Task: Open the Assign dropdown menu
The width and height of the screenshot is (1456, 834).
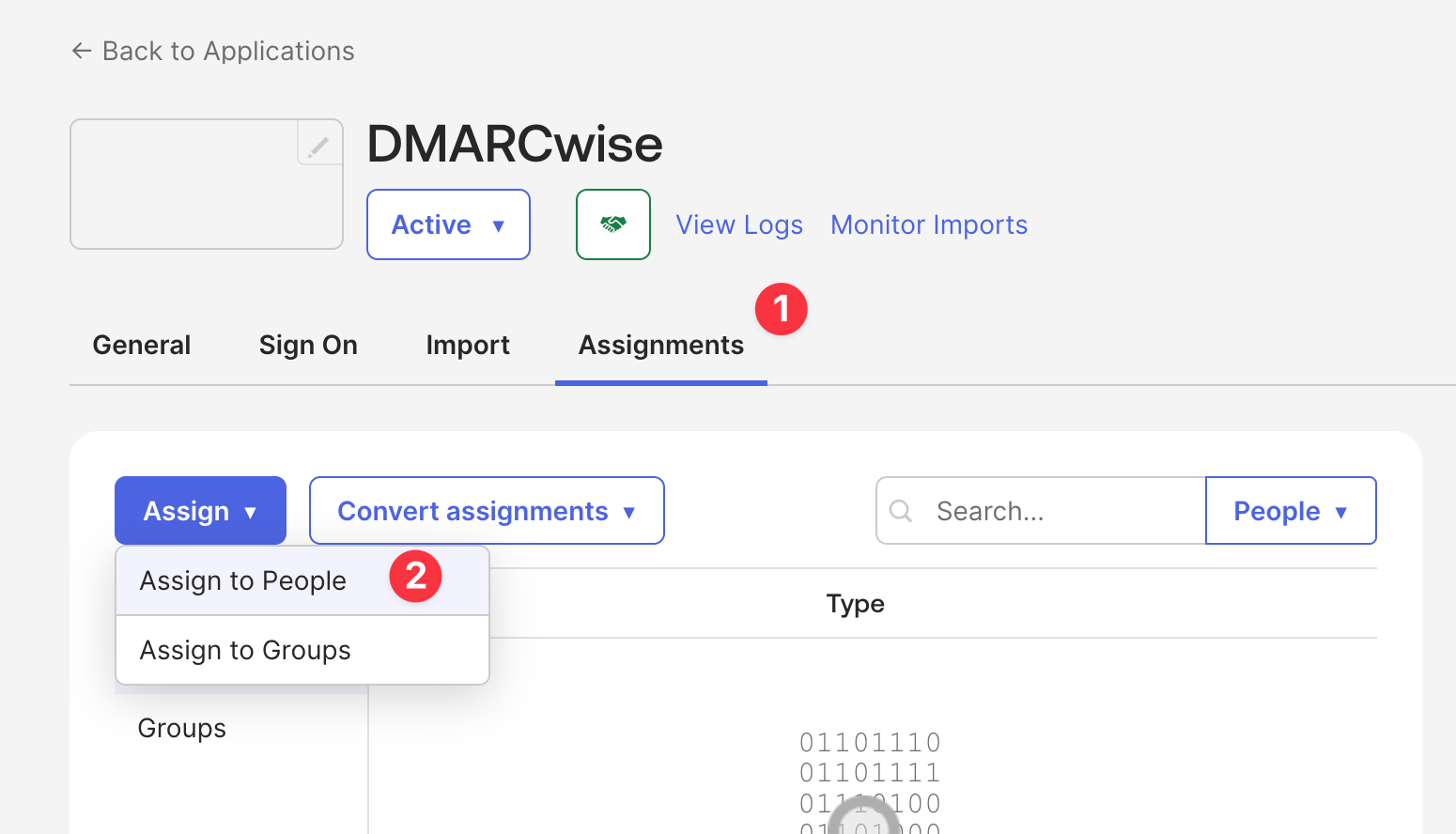Action: point(200,510)
